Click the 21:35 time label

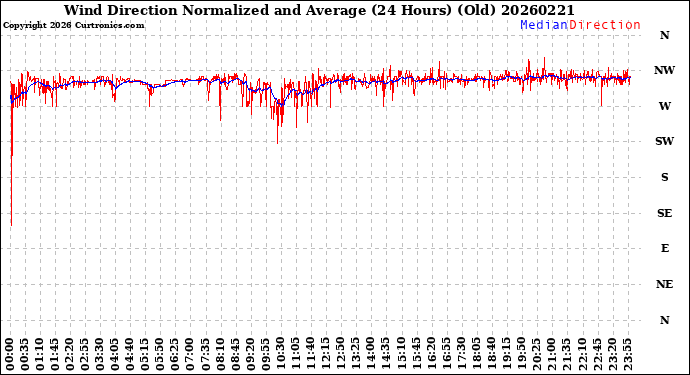566,354
